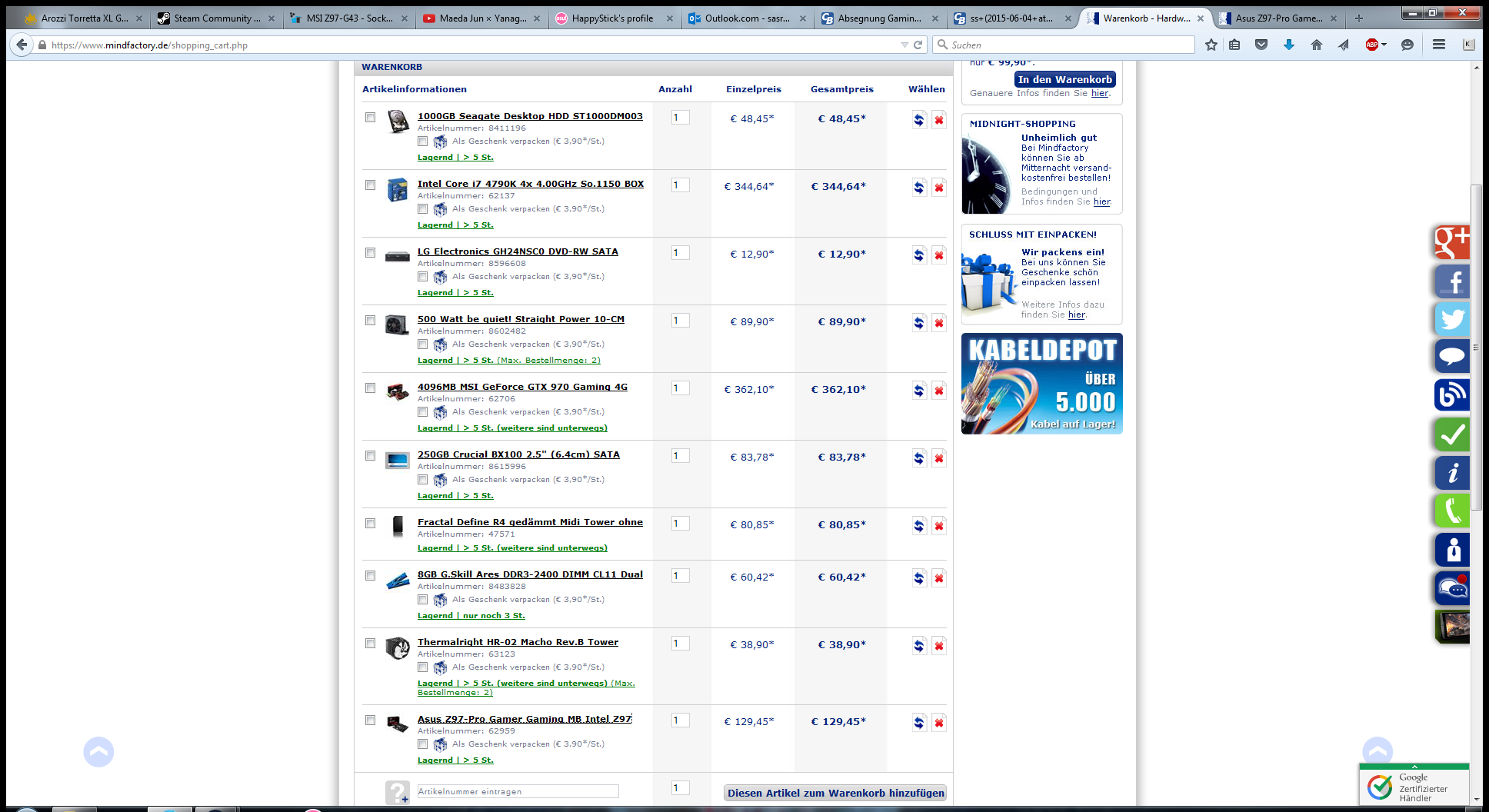Delete the Seagate Desktop HDD from cart
The height and width of the screenshot is (812, 1489).
939,120
